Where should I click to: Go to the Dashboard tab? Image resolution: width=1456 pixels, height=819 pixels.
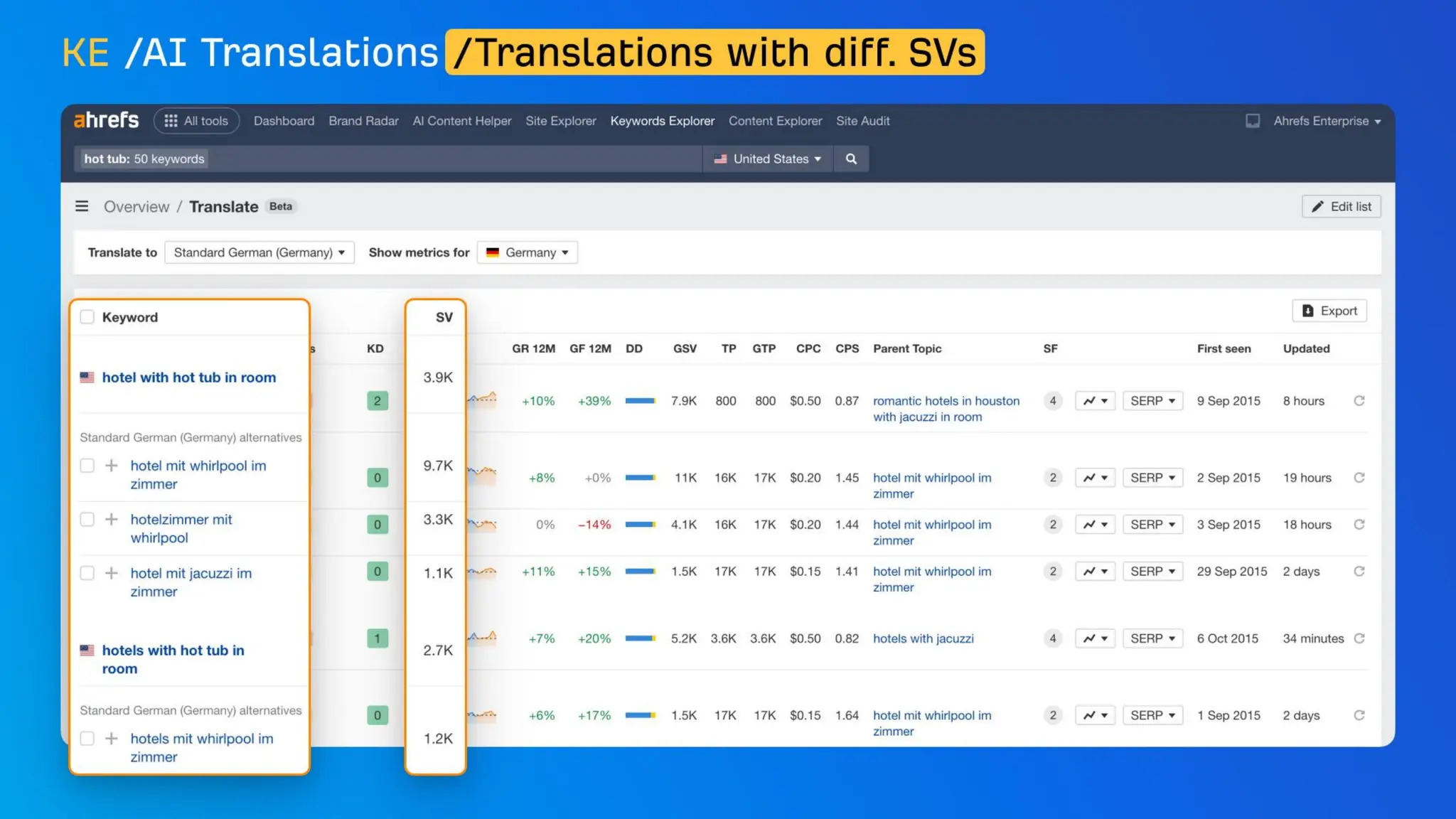click(x=284, y=121)
